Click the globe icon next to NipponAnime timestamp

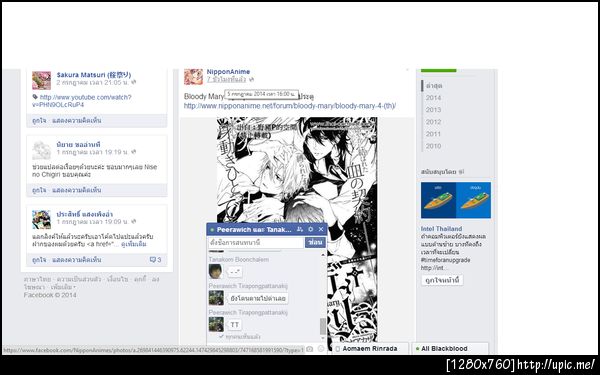(251, 80)
